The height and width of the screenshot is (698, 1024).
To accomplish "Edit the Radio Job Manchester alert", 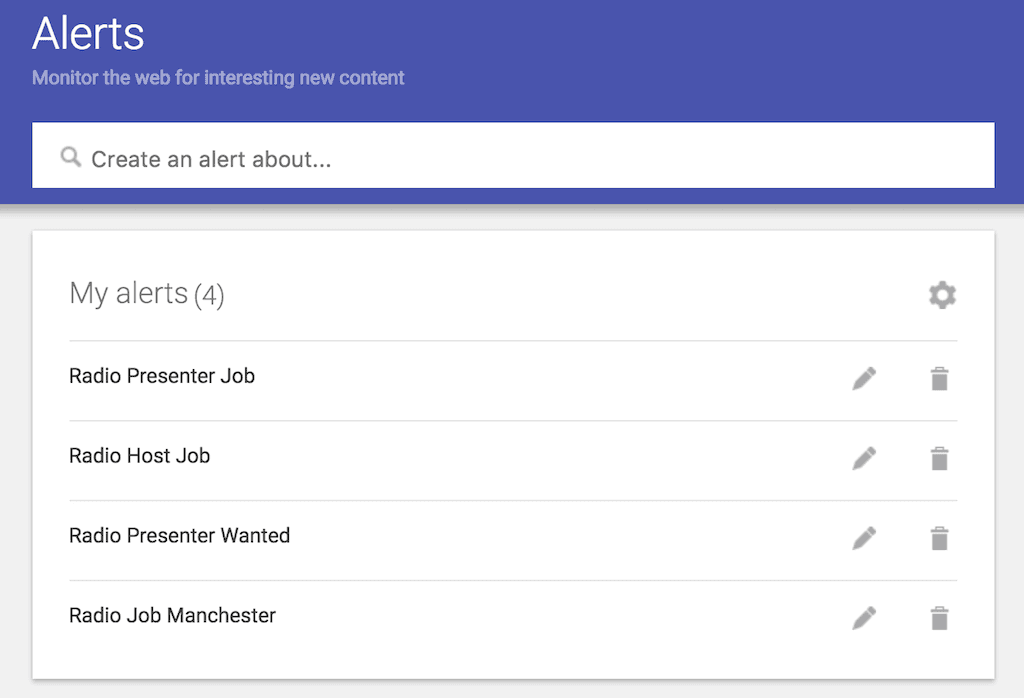I will click(864, 618).
